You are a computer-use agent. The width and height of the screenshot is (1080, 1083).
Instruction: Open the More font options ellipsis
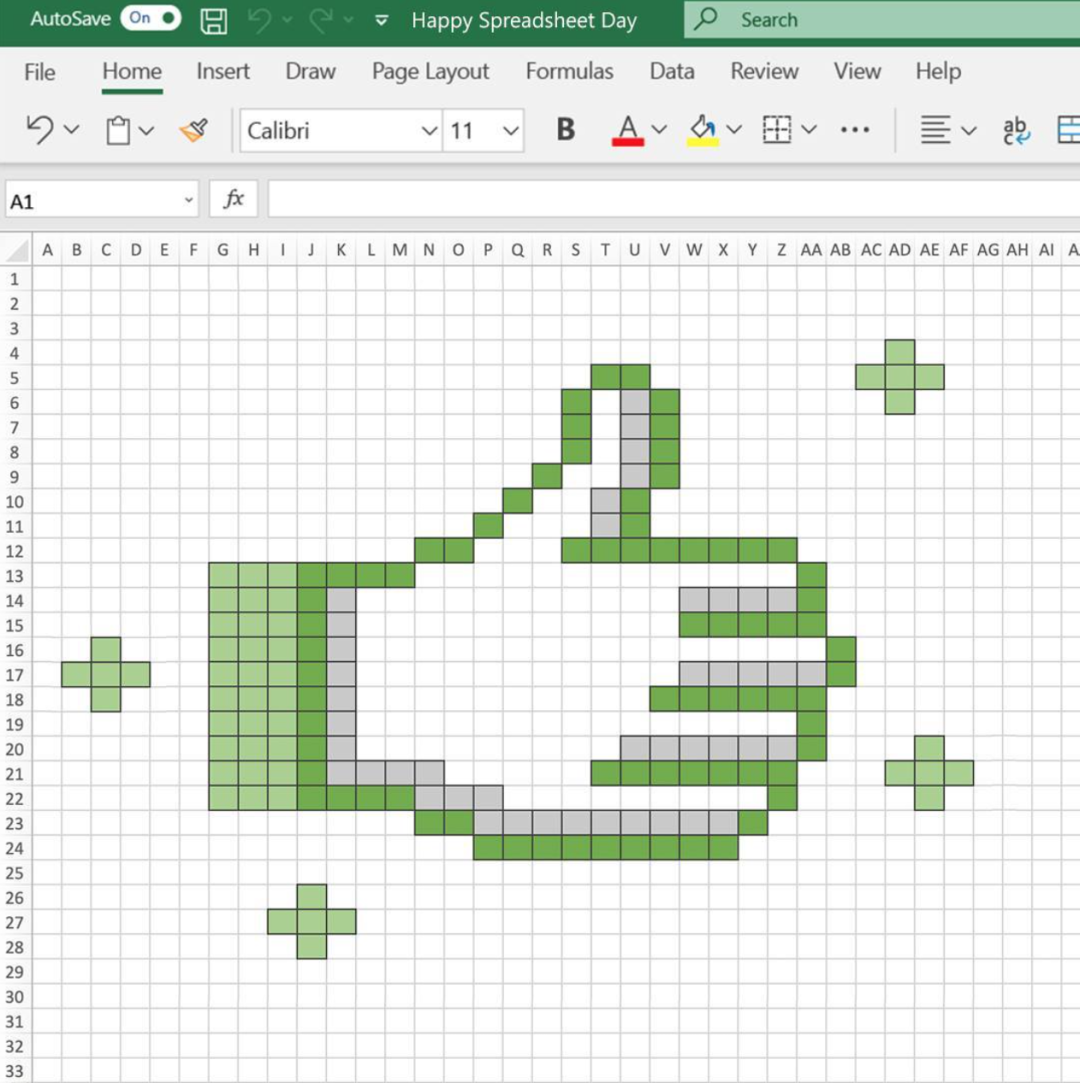(855, 129)
